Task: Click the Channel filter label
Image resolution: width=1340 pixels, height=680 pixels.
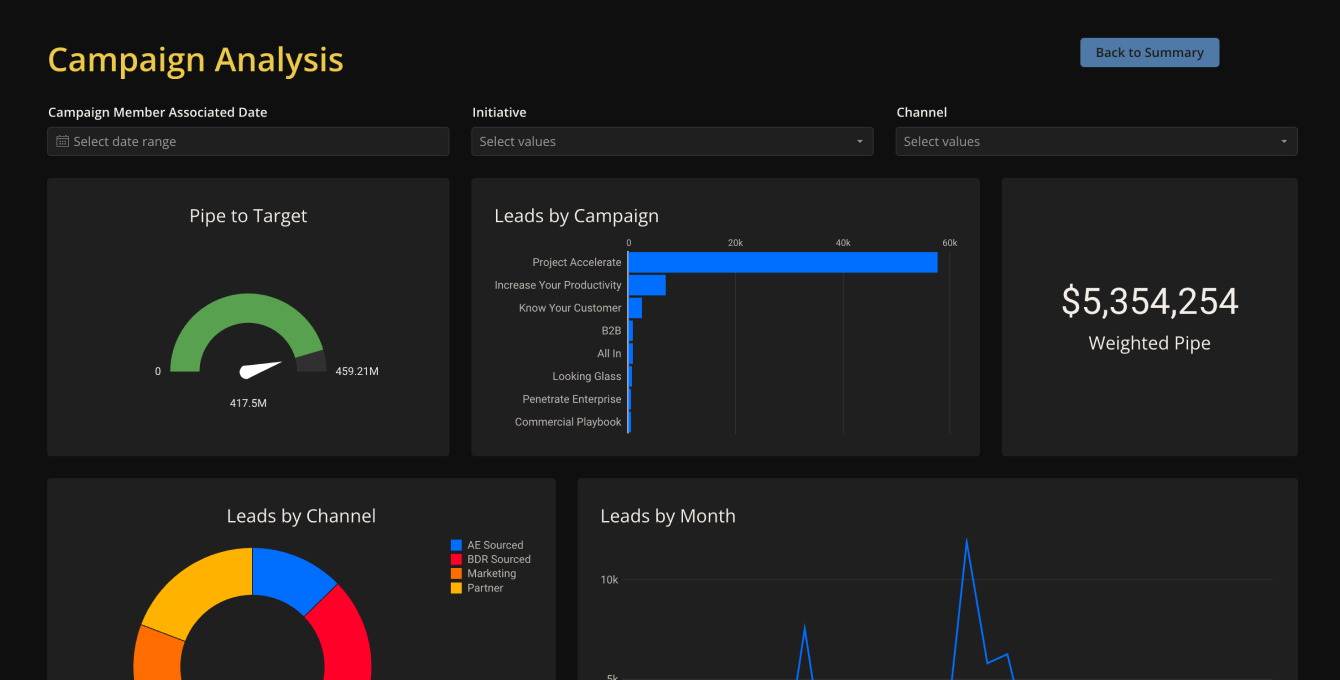Action: coord(922,112)
